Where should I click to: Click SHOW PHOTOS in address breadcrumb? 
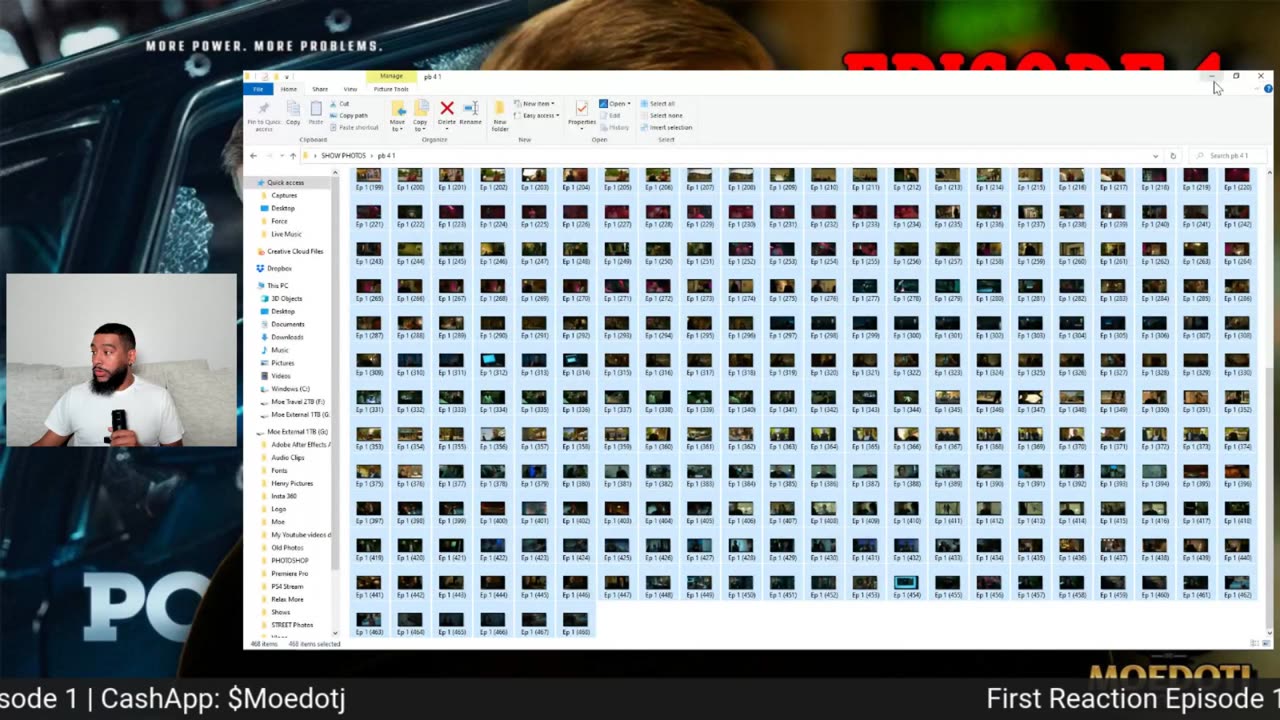pyautogui.click(x=343, y=156)
